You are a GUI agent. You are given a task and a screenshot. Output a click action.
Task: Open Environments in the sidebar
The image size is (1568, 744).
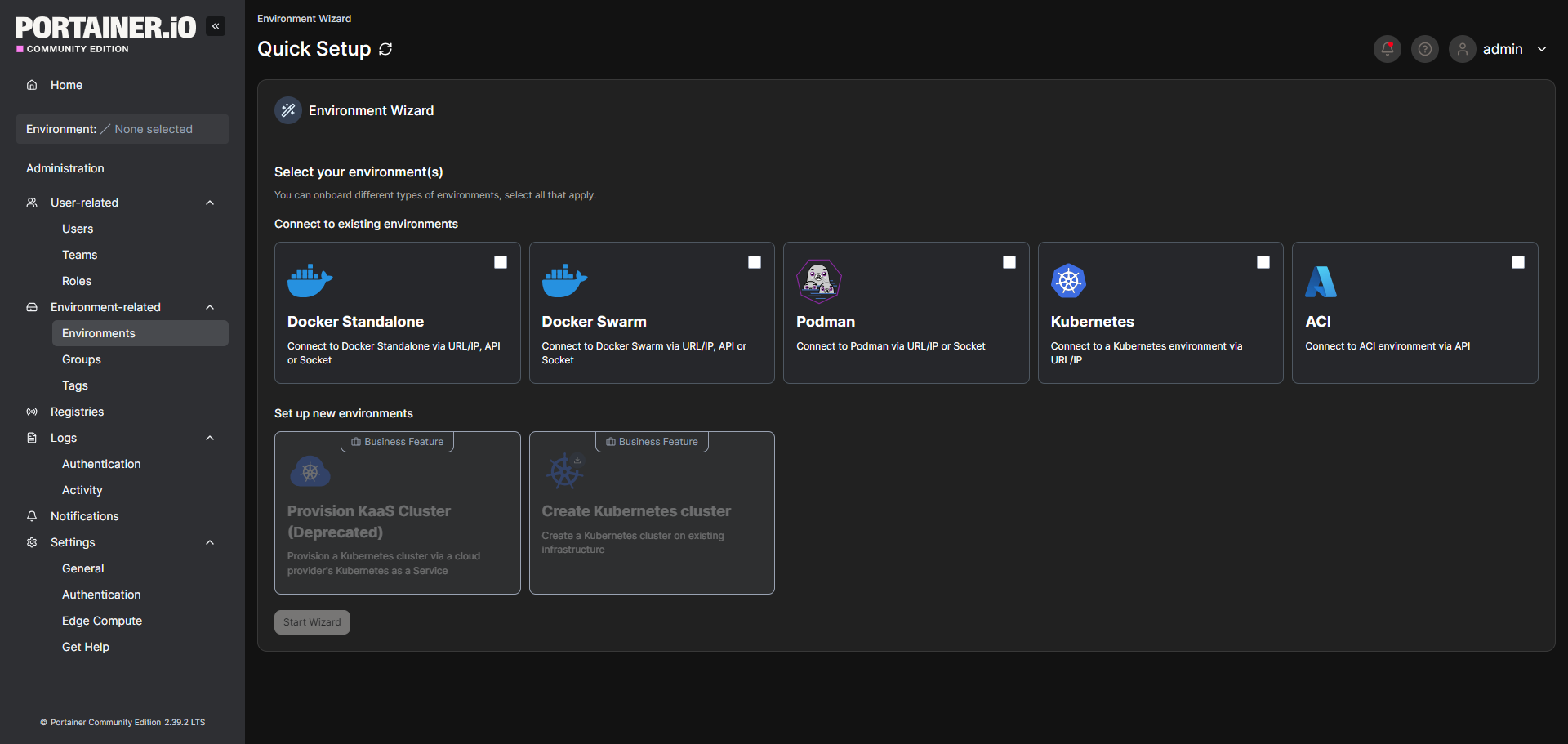tap(140, 333)
